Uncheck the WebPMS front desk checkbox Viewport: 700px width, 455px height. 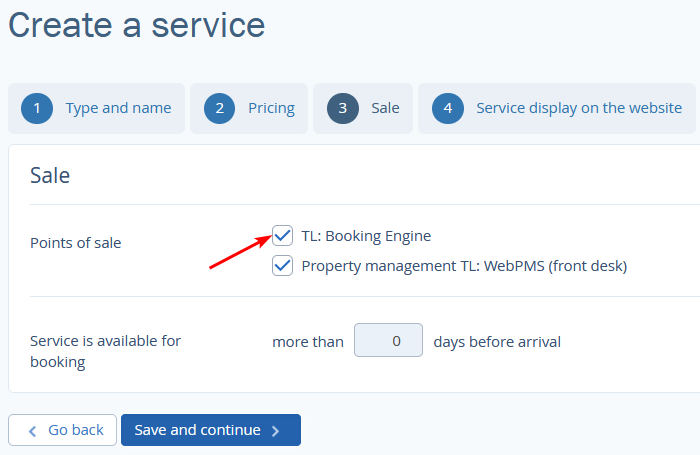click(283, 266)
